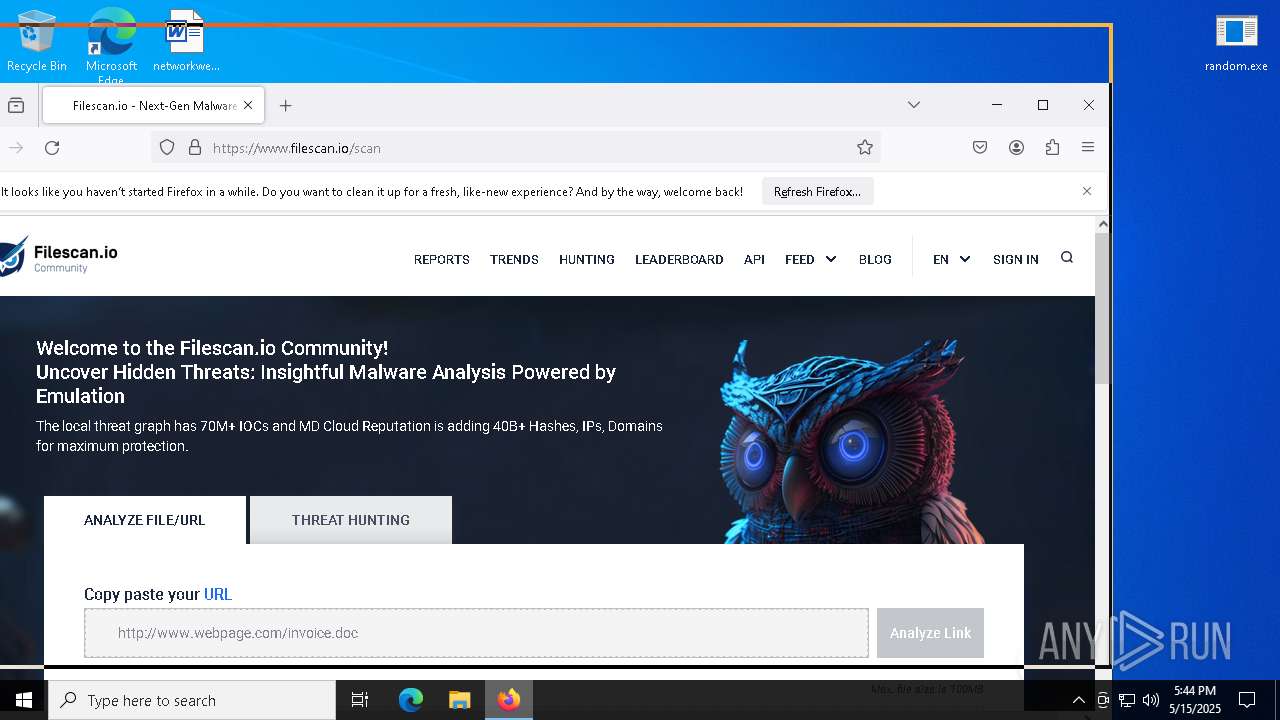Expand the FEED dropdown menu
The height and width of the screenshot is (720, 1280).
click(810, 259)
